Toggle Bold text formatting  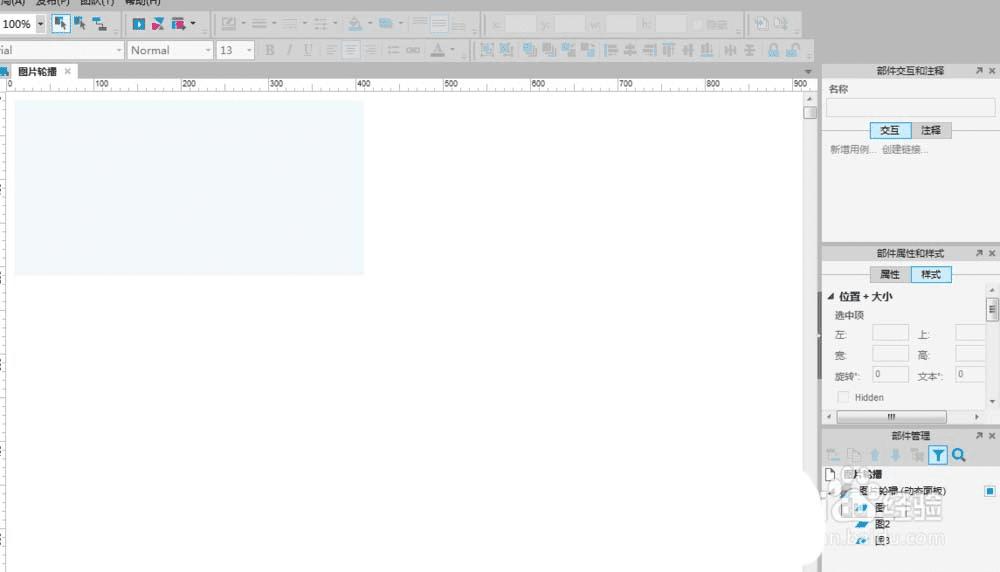coord(270,50)
